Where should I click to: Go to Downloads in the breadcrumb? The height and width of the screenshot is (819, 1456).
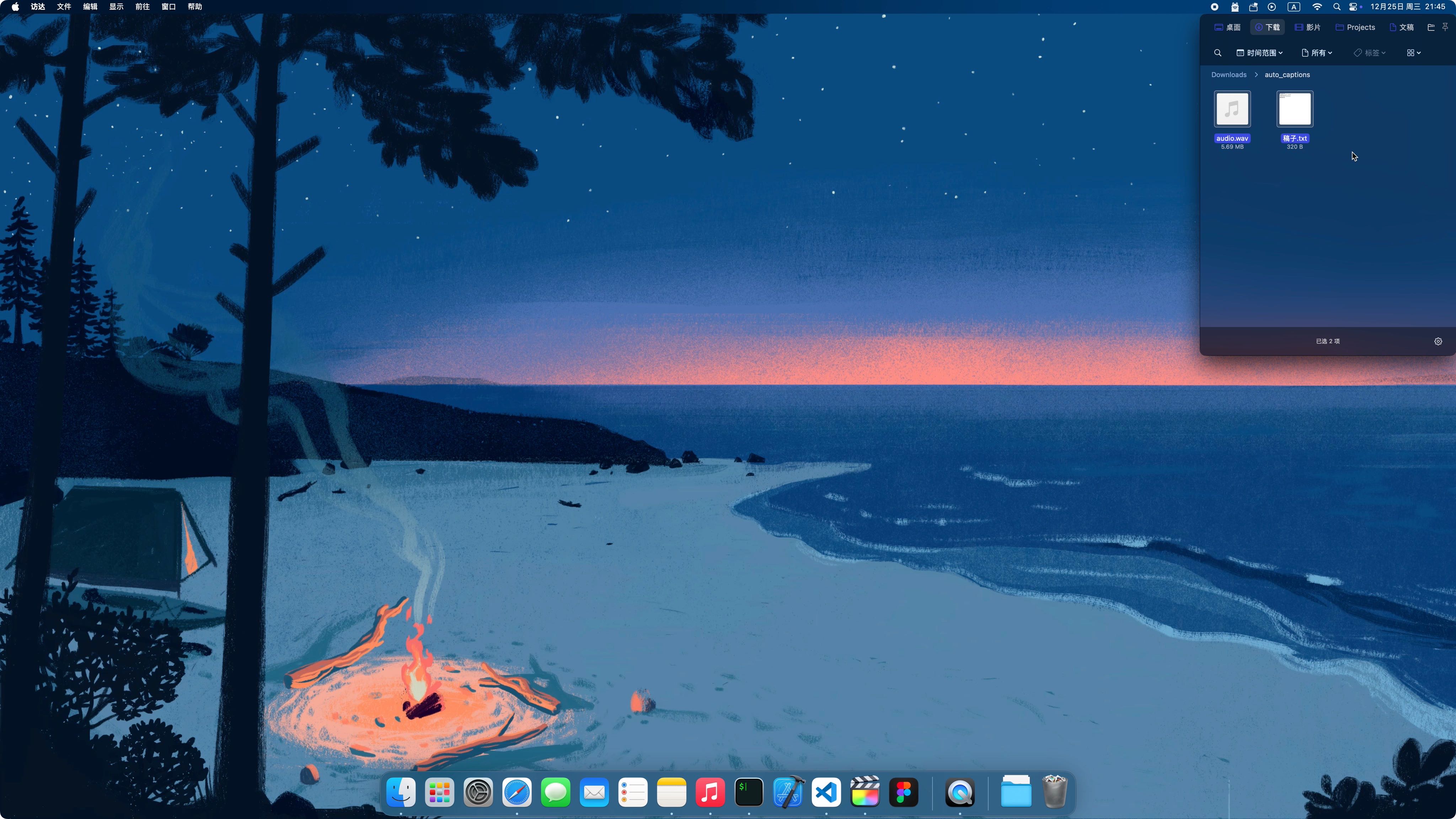tap(1228, 75)
